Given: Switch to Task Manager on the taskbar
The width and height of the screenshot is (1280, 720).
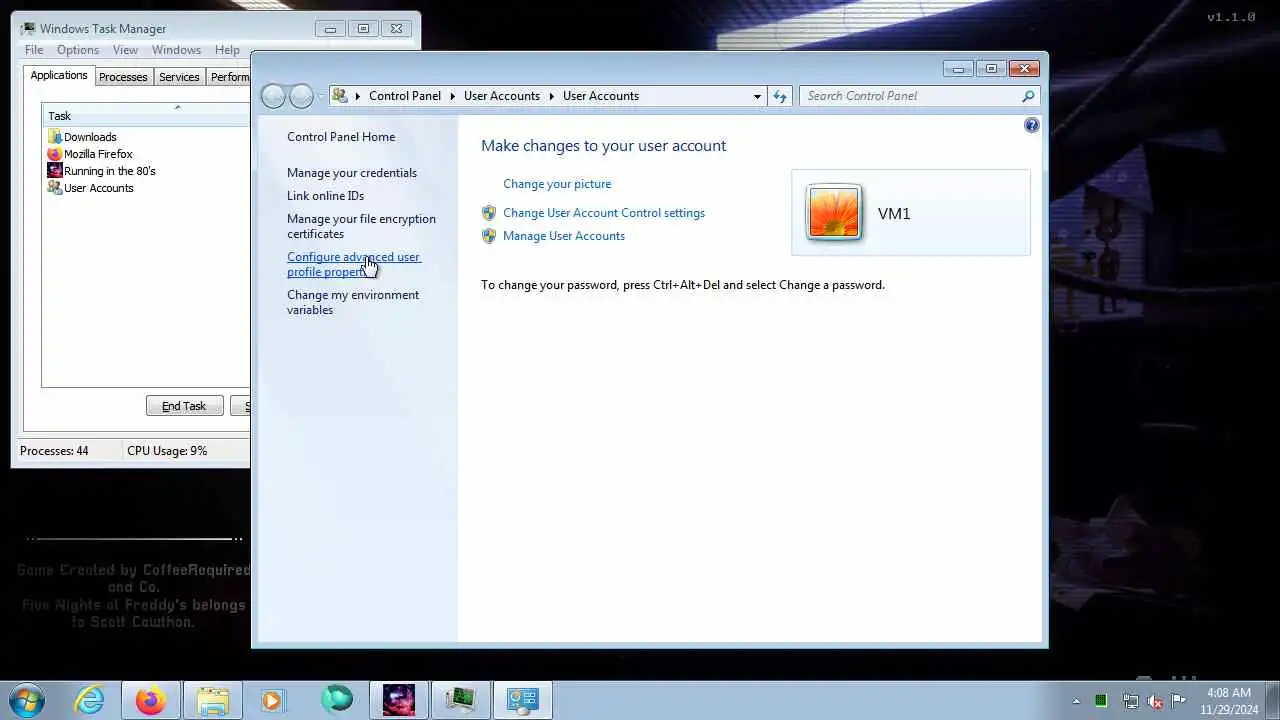Looking at the screenshot, I should 460,700.
